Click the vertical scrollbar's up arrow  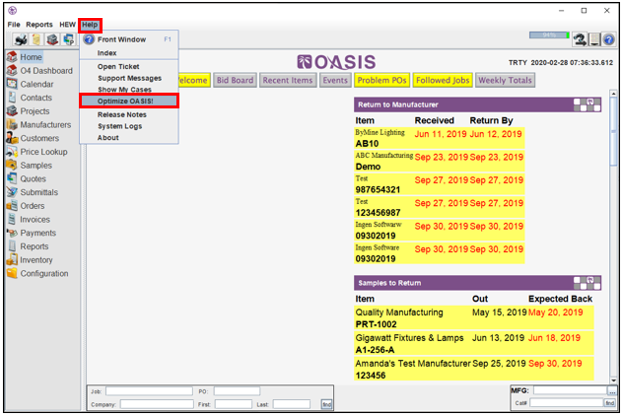point(613,94)
